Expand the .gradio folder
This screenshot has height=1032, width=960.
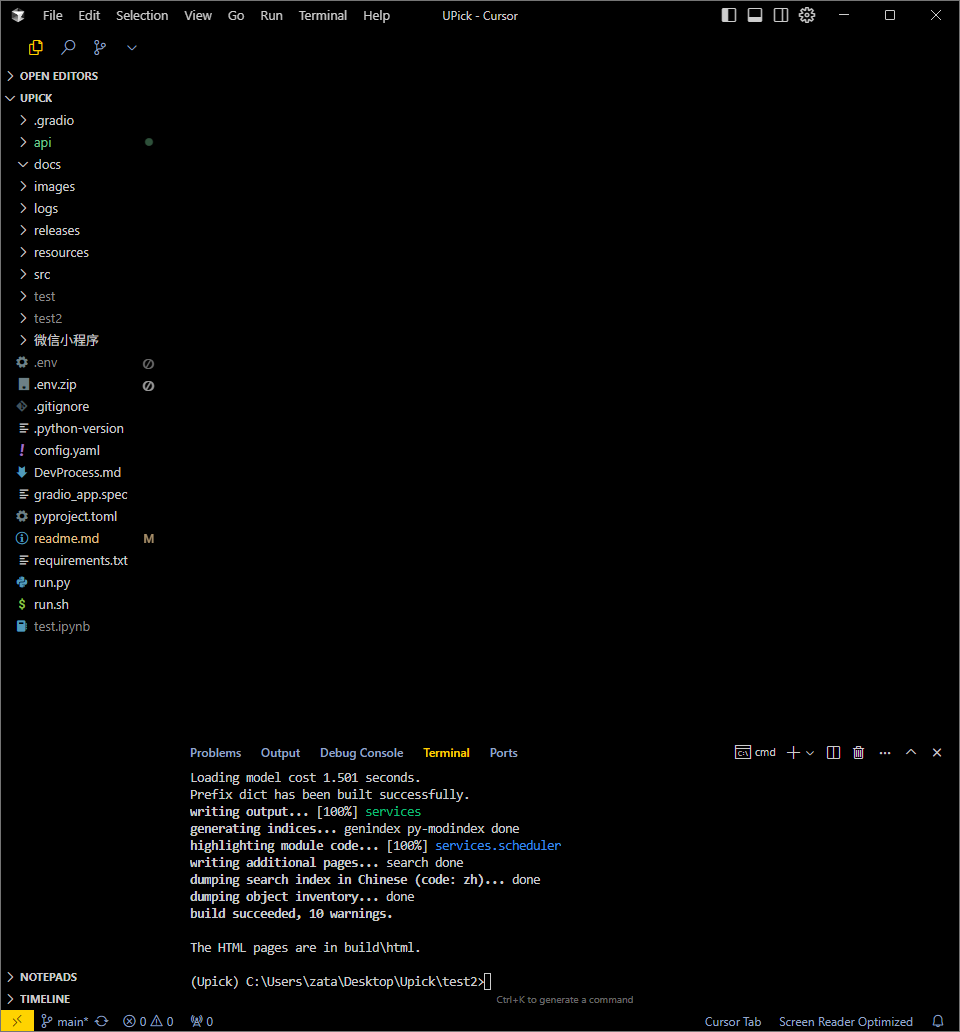(x=80, y=120)
